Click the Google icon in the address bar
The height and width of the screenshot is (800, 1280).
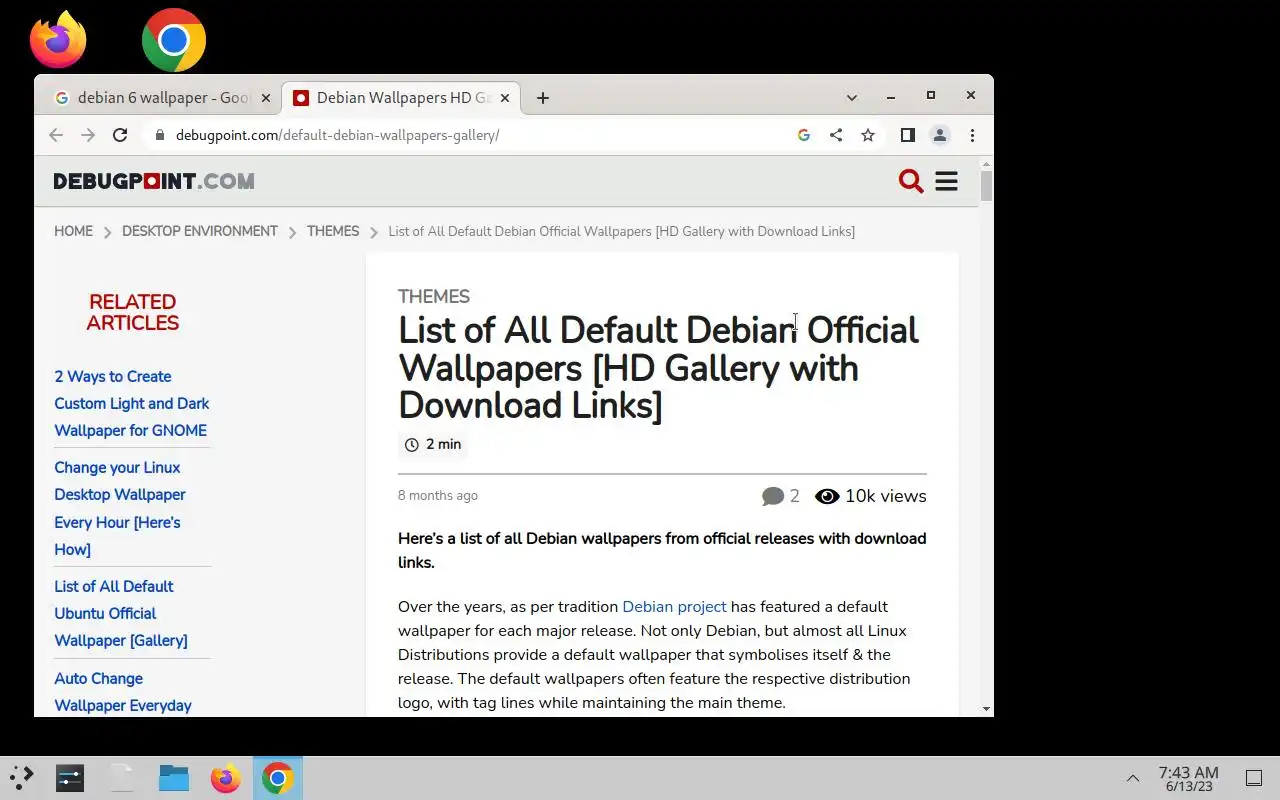point(804,135)
